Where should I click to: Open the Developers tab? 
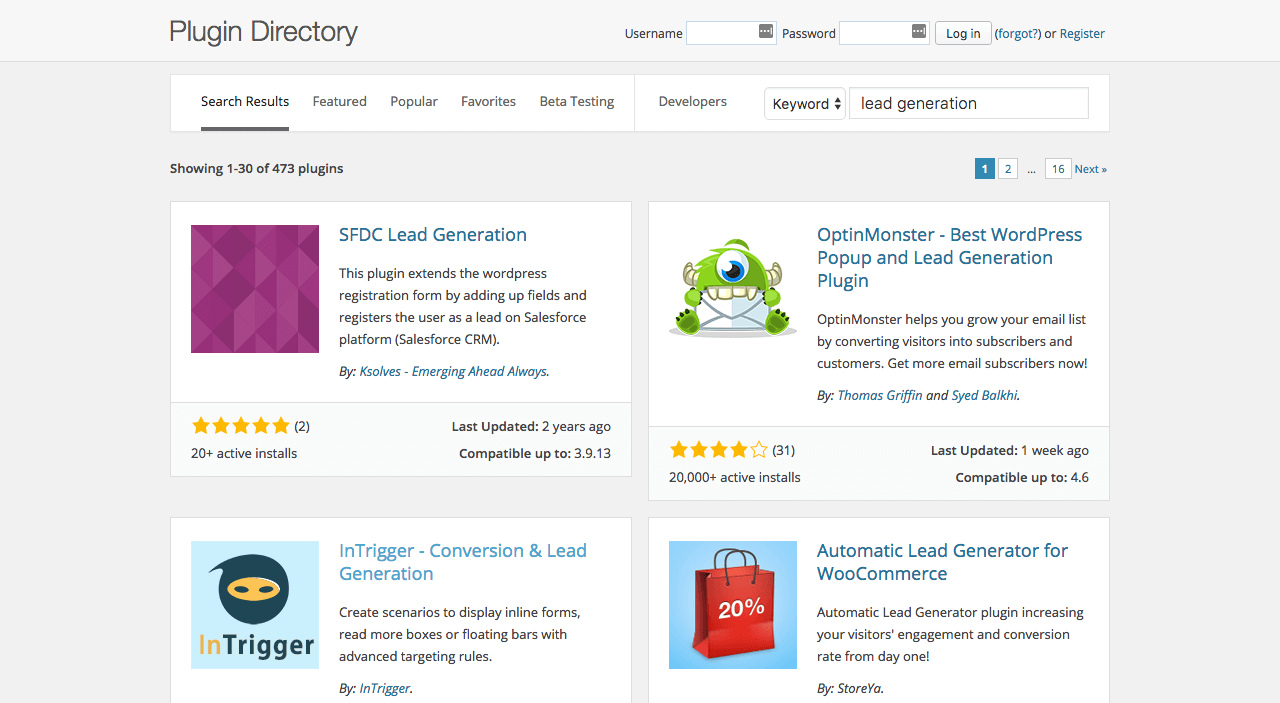692,102
